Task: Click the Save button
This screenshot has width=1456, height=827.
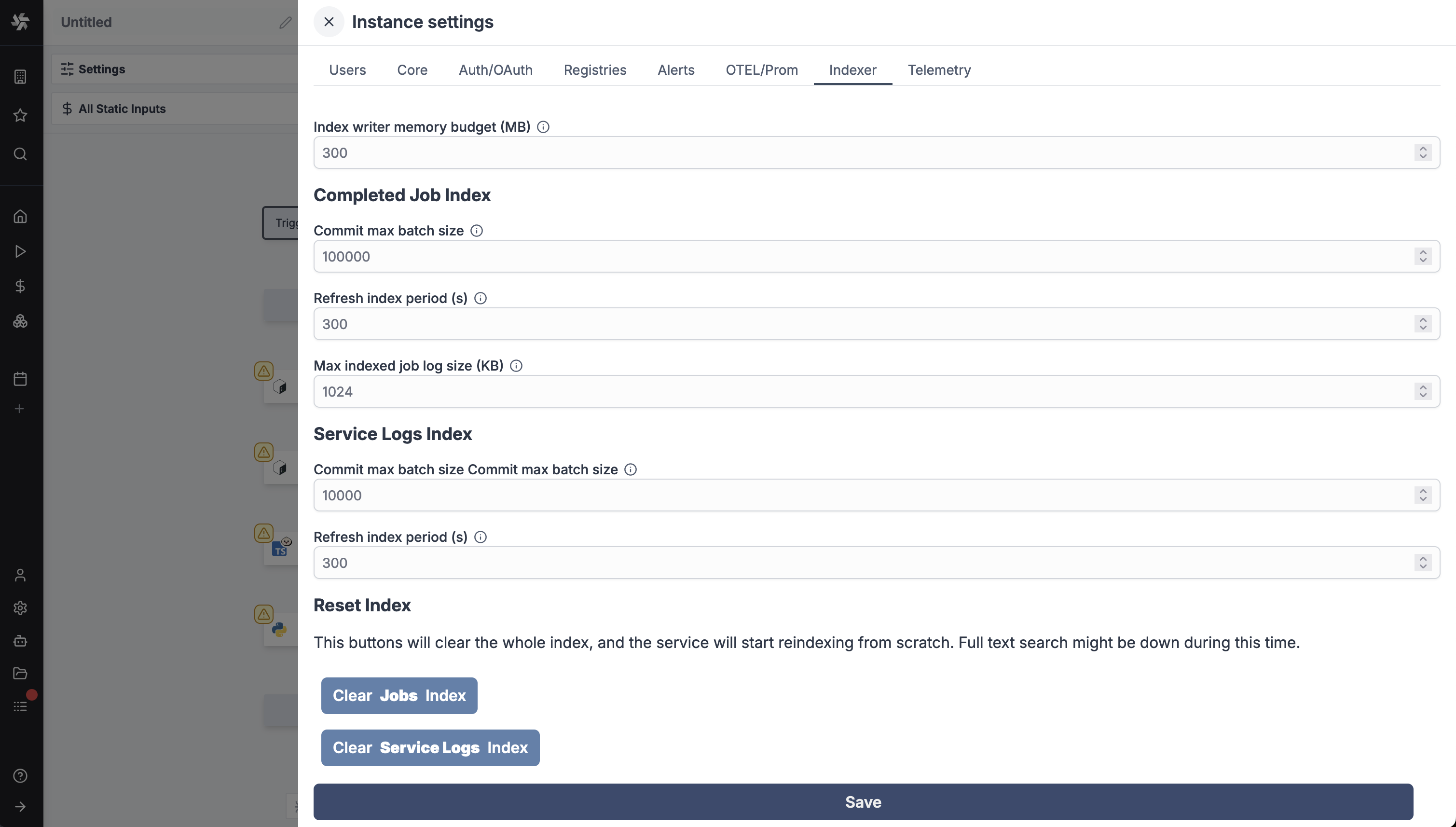Action: (x=863, y=801)
